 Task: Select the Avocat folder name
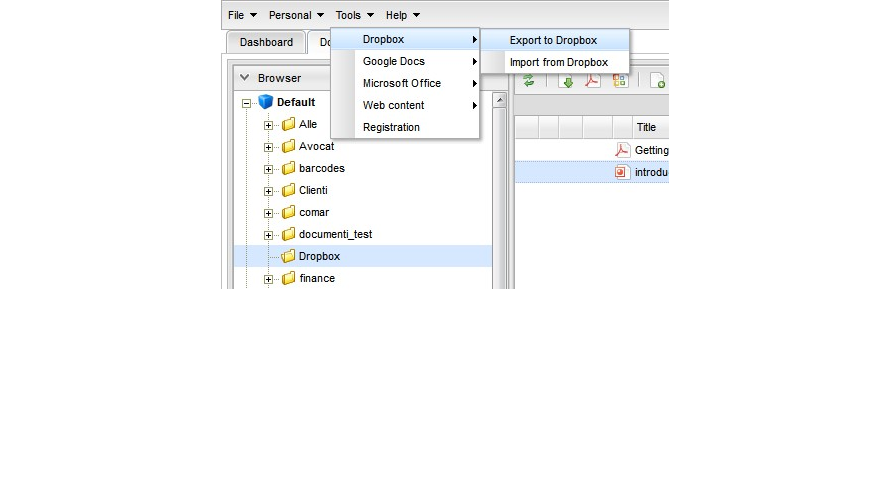316,146
